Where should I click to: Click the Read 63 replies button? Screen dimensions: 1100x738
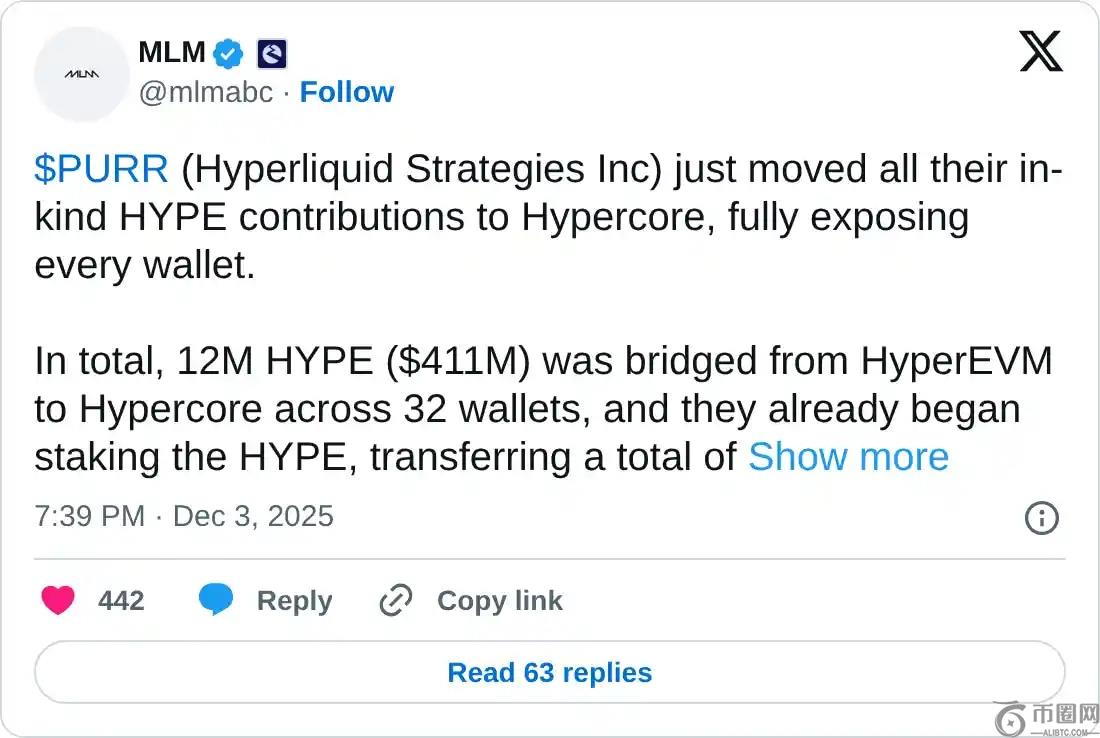click(x=549, y=672)
